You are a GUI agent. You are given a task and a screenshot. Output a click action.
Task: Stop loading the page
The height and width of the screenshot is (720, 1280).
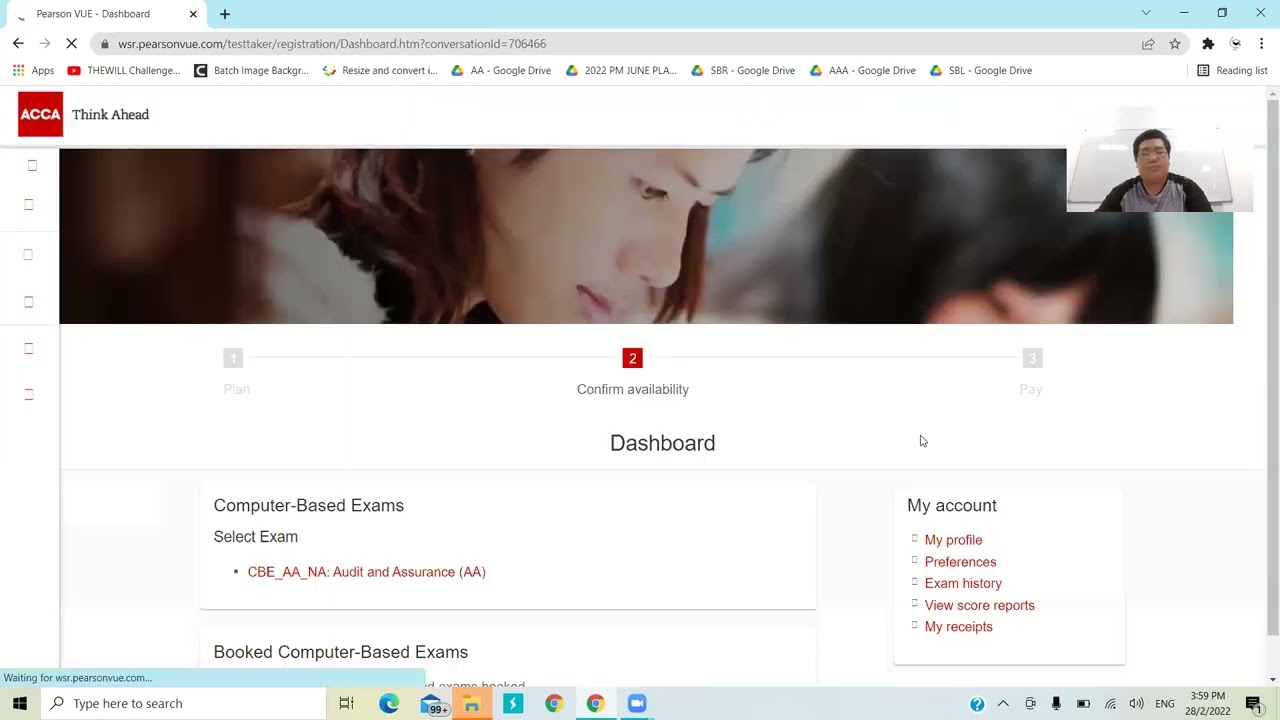73,44
